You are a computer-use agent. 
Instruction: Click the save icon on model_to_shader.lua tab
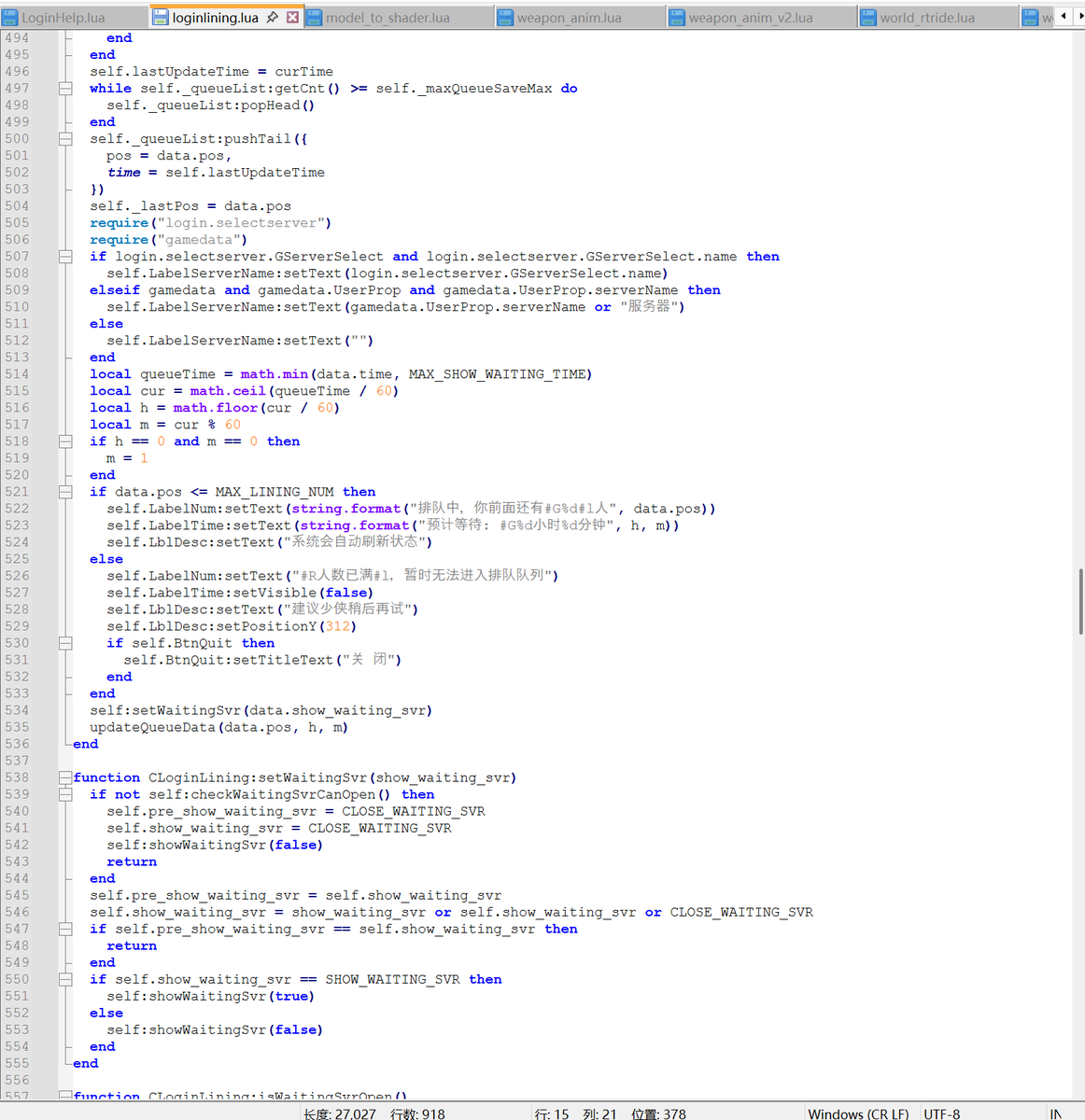coord(315,18)
